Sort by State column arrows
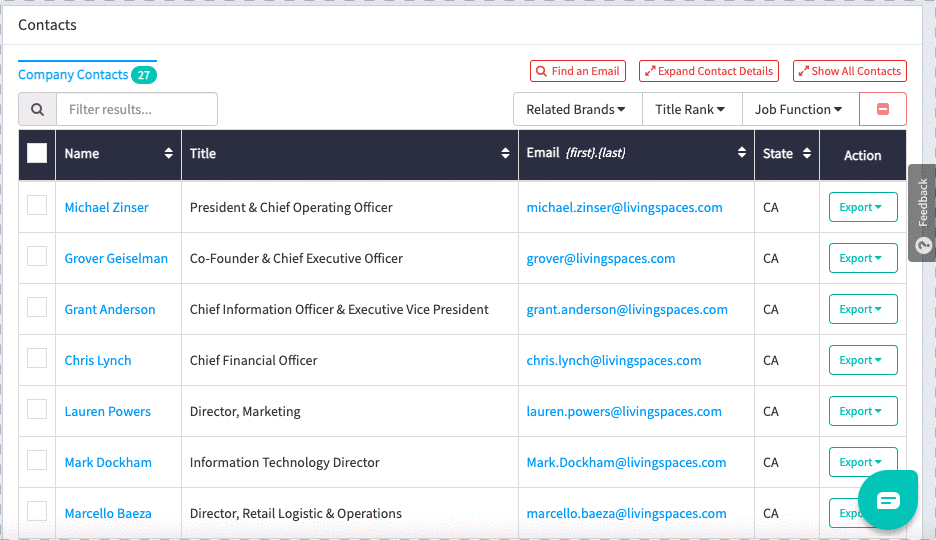Viewport: 936px width, 540px height. pos(806,153)
